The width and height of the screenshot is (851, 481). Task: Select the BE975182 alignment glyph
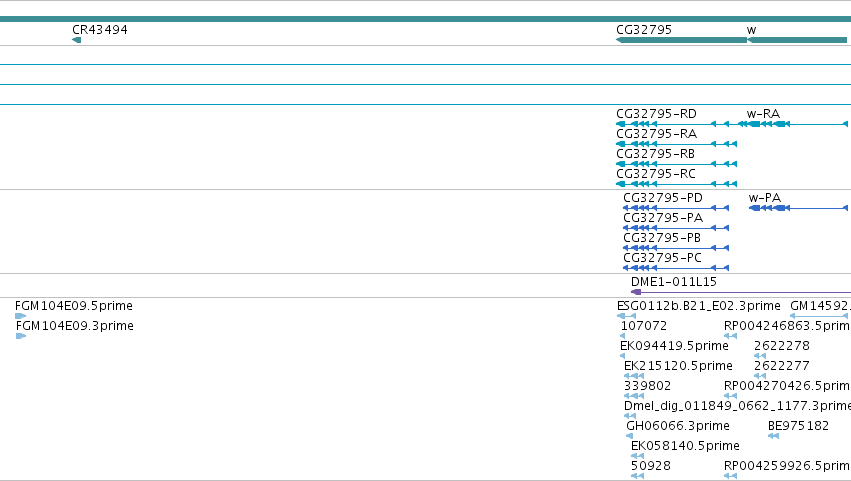(773, 436)
